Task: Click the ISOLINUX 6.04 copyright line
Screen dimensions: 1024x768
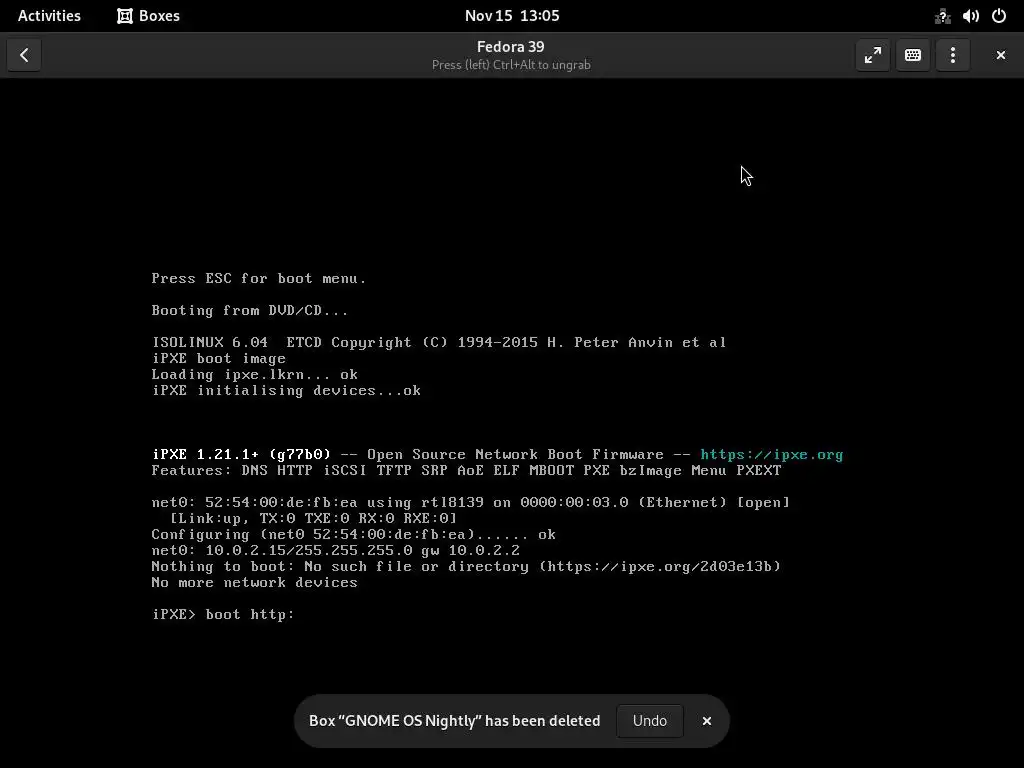Action: tap(439, 342)
